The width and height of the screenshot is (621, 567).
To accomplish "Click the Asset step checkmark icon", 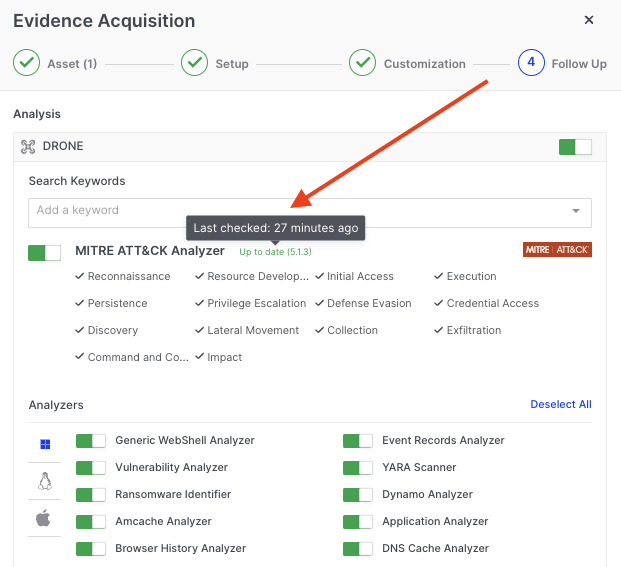I will click(26, 63).
